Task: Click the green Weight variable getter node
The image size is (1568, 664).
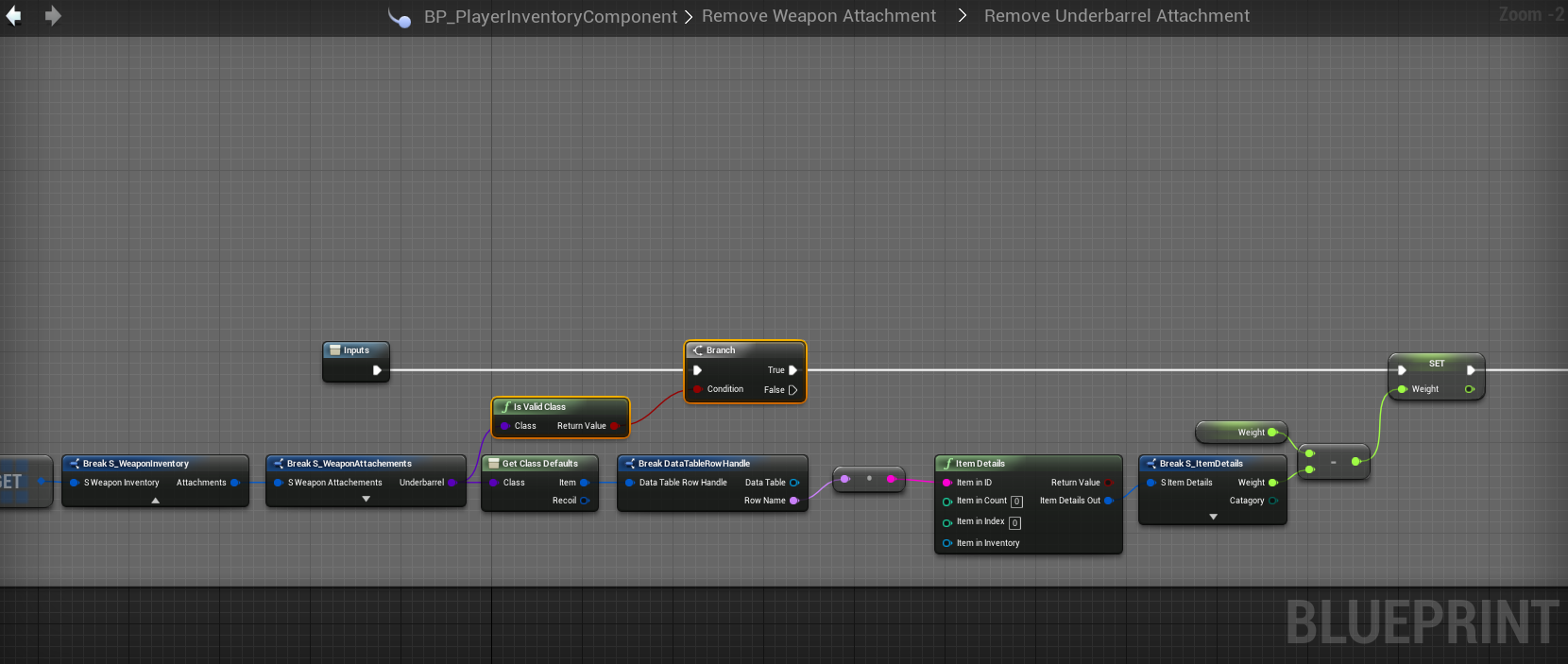Action: [x=1240, y=433]
